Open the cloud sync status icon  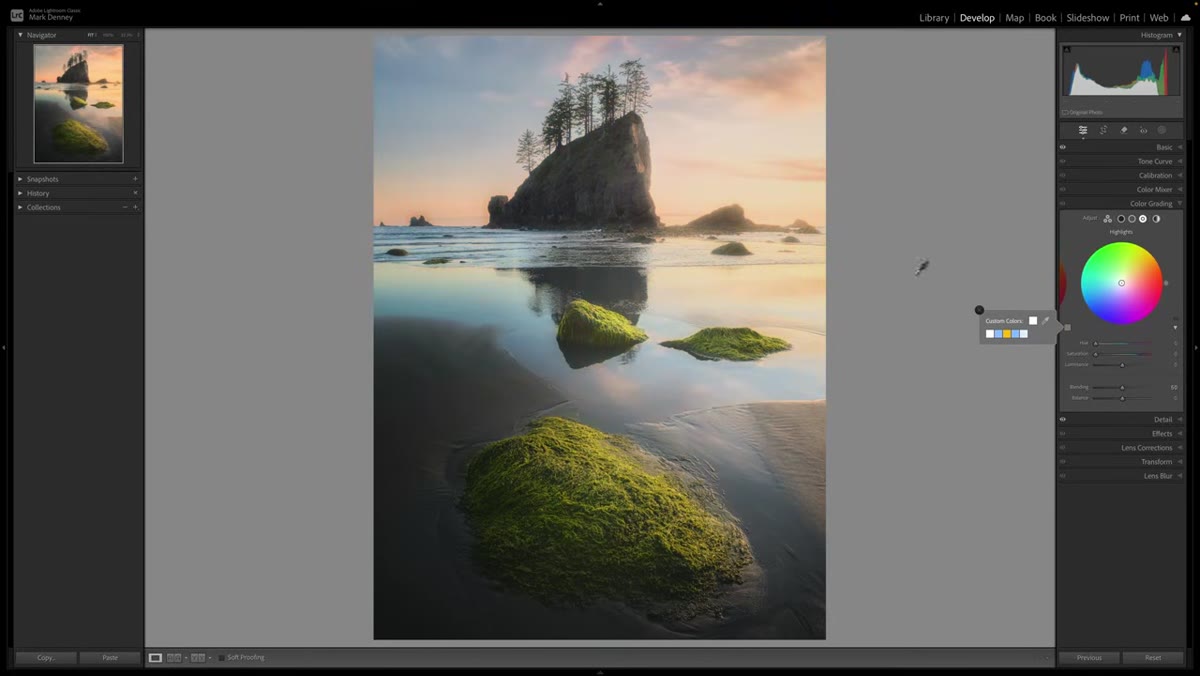pos(1185,17)
